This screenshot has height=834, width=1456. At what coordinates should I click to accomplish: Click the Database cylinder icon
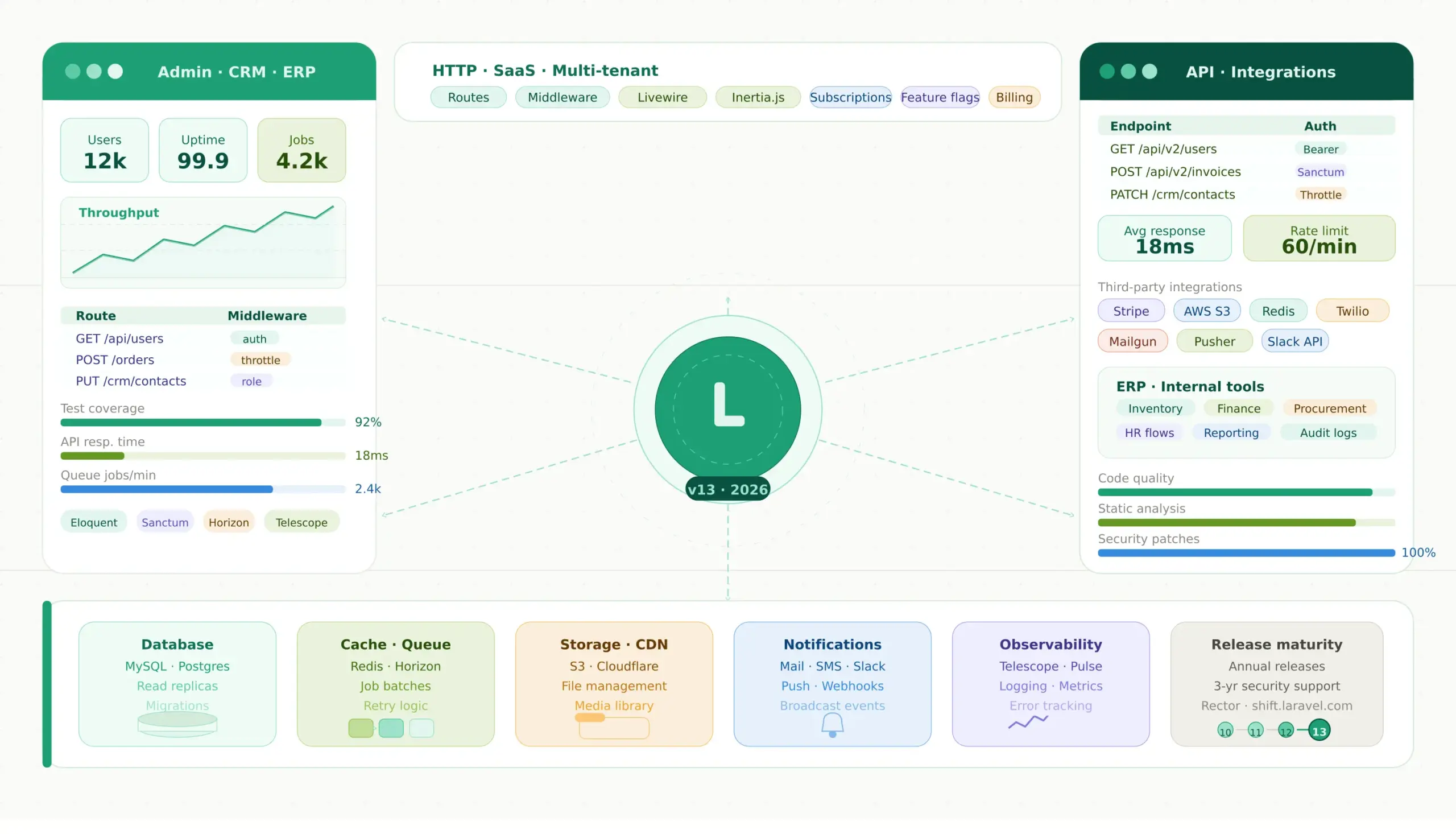(177, 724)
